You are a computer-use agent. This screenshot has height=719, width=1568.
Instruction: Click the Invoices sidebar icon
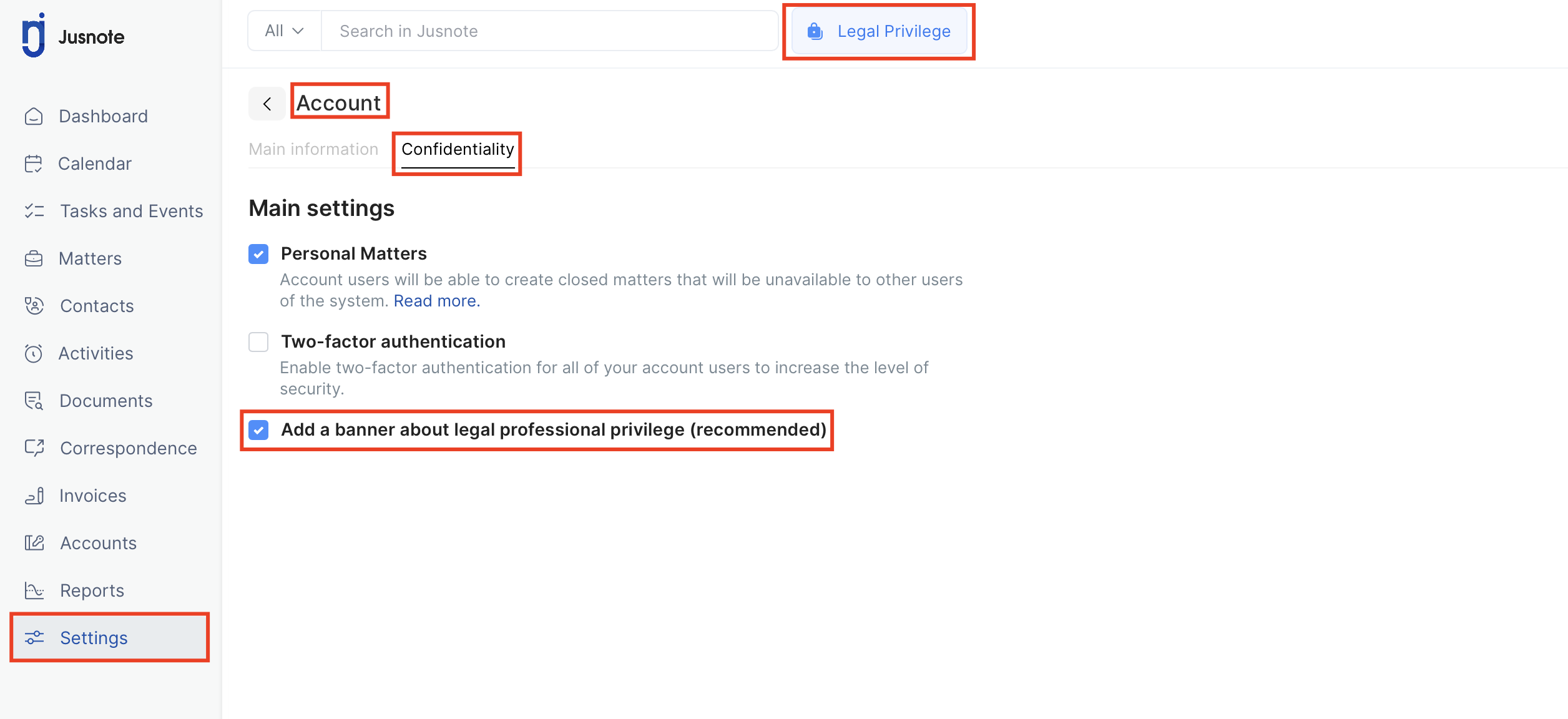click(x=34, y=496)
